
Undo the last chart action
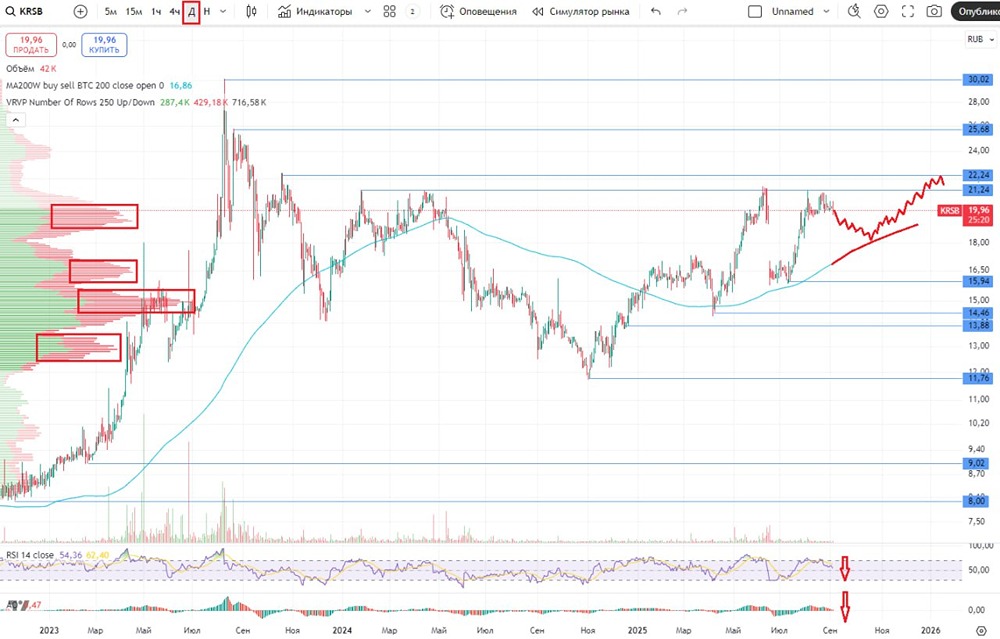pos(656,11)
